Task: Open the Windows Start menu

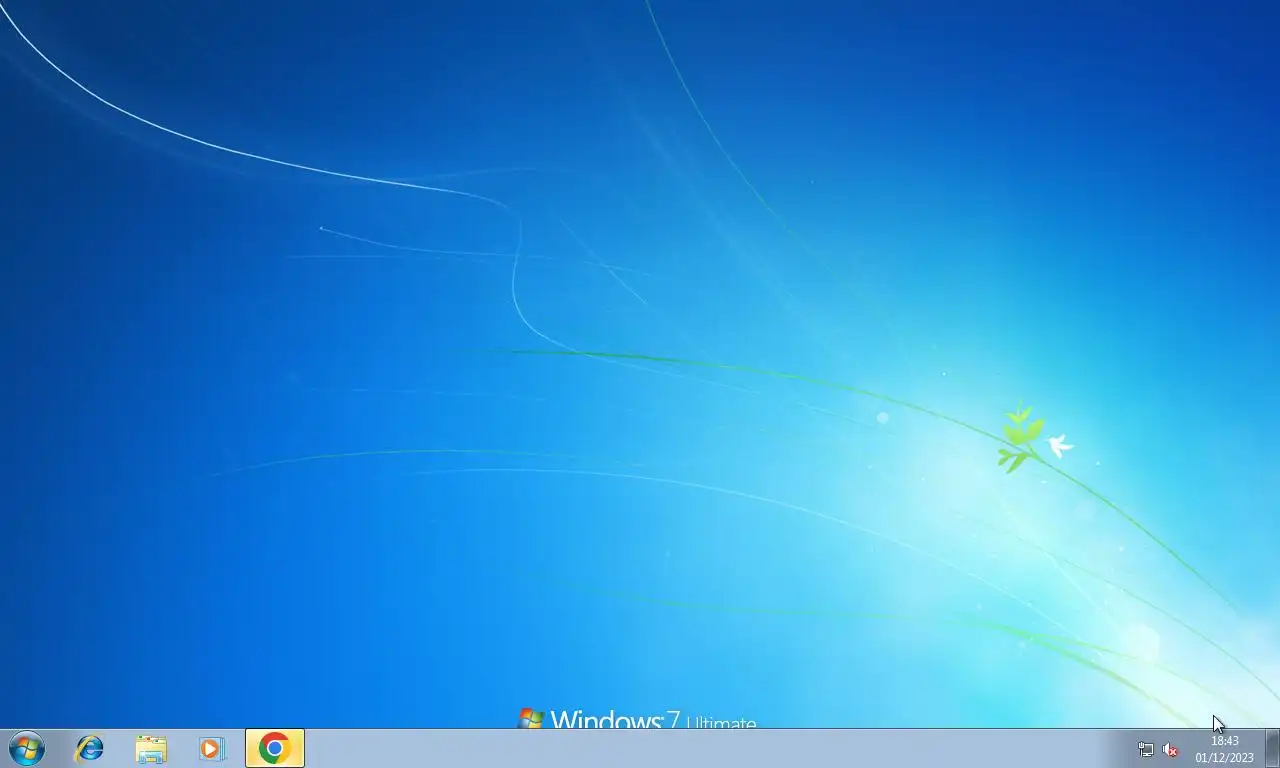Action: [x=27, y=748]
